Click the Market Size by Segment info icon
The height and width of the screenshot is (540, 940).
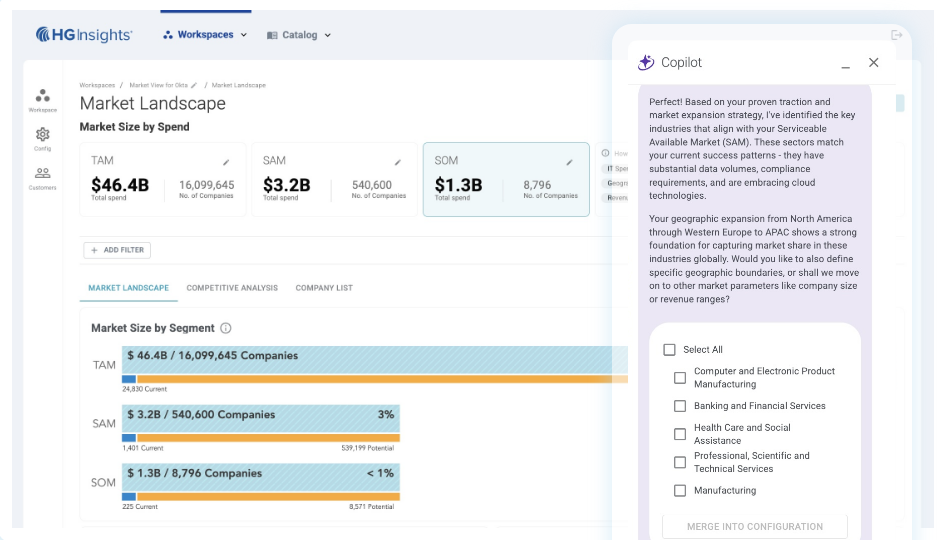[225, 328]
